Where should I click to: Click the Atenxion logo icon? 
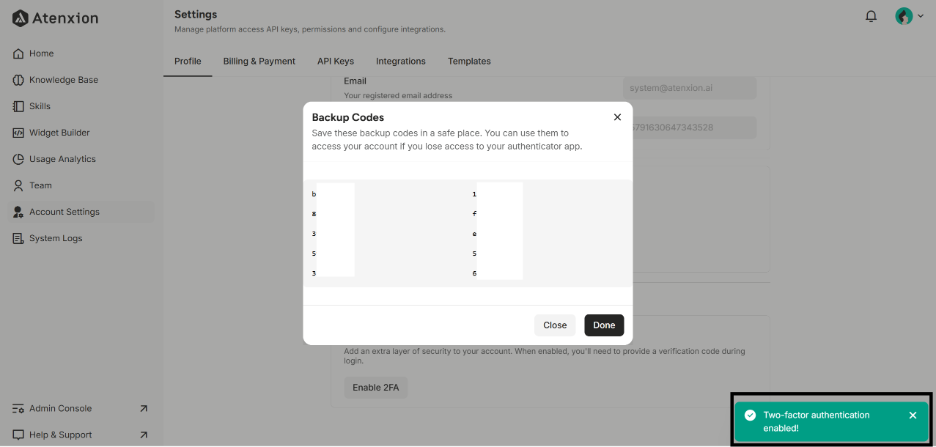point(20,19)
